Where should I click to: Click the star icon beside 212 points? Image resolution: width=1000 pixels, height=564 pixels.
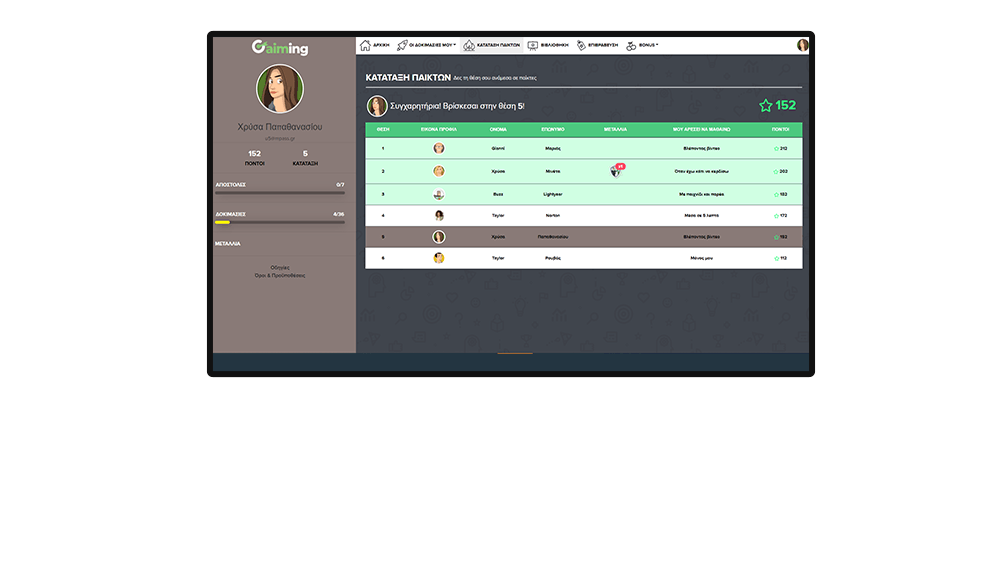point(776,149)
